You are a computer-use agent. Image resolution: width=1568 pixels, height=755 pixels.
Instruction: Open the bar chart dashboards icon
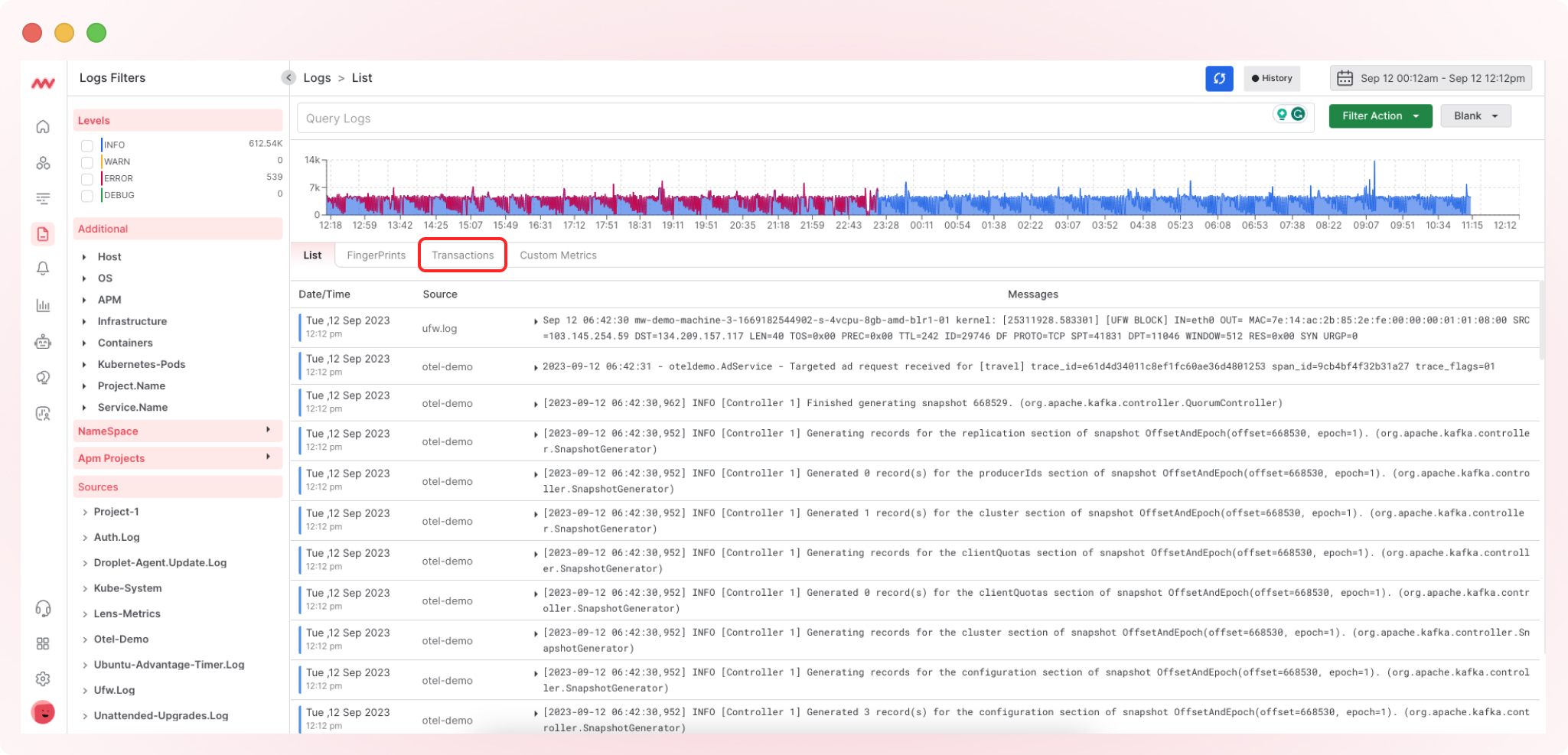43,306
